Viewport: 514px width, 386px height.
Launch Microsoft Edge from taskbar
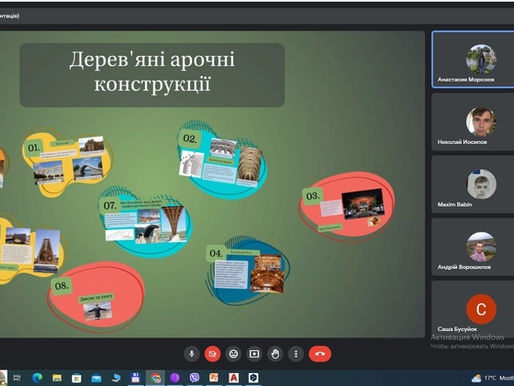tap(37, 378)
